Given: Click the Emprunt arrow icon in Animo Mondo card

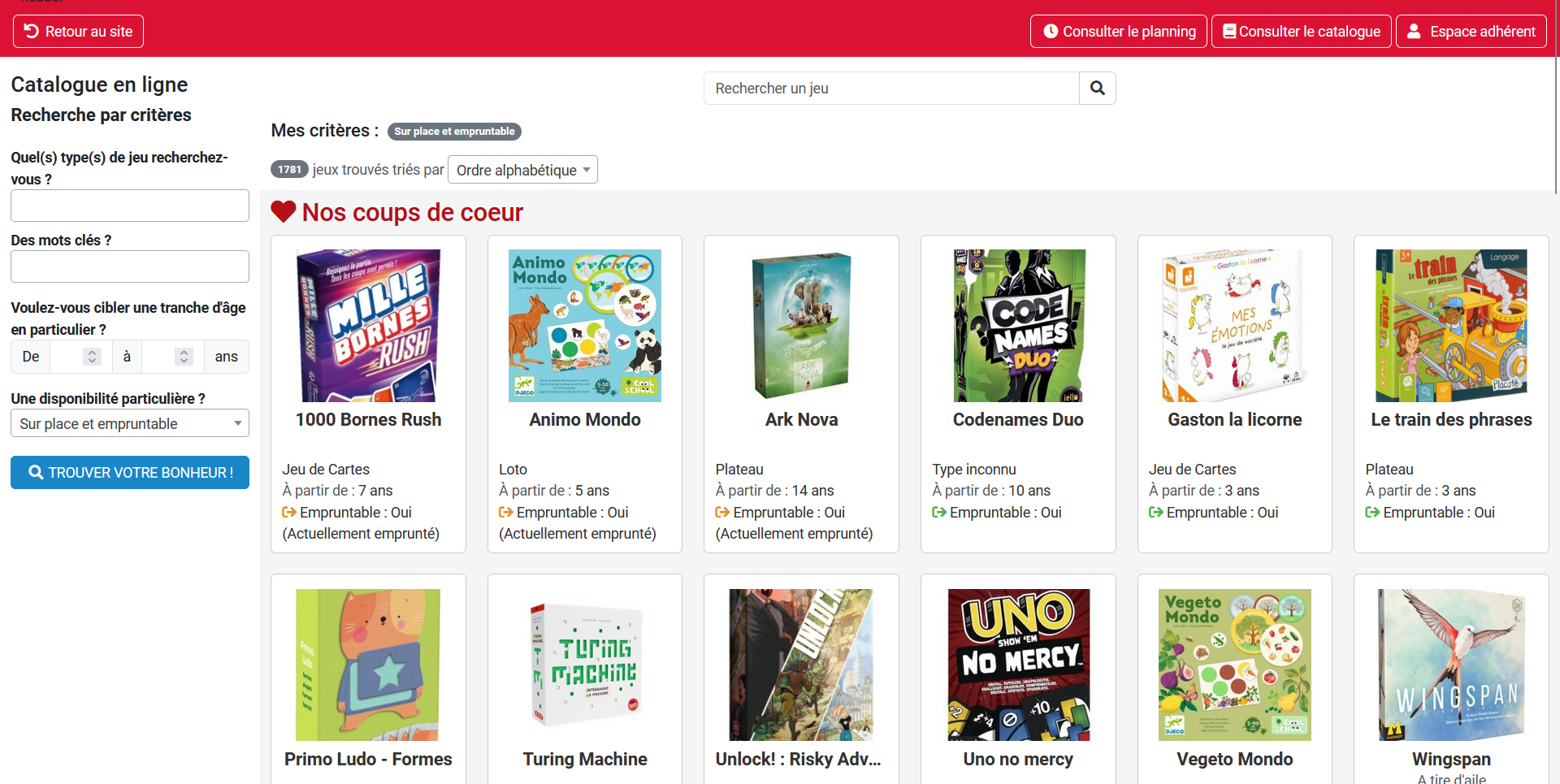Looking at the screenshot, I should (506, 512).
